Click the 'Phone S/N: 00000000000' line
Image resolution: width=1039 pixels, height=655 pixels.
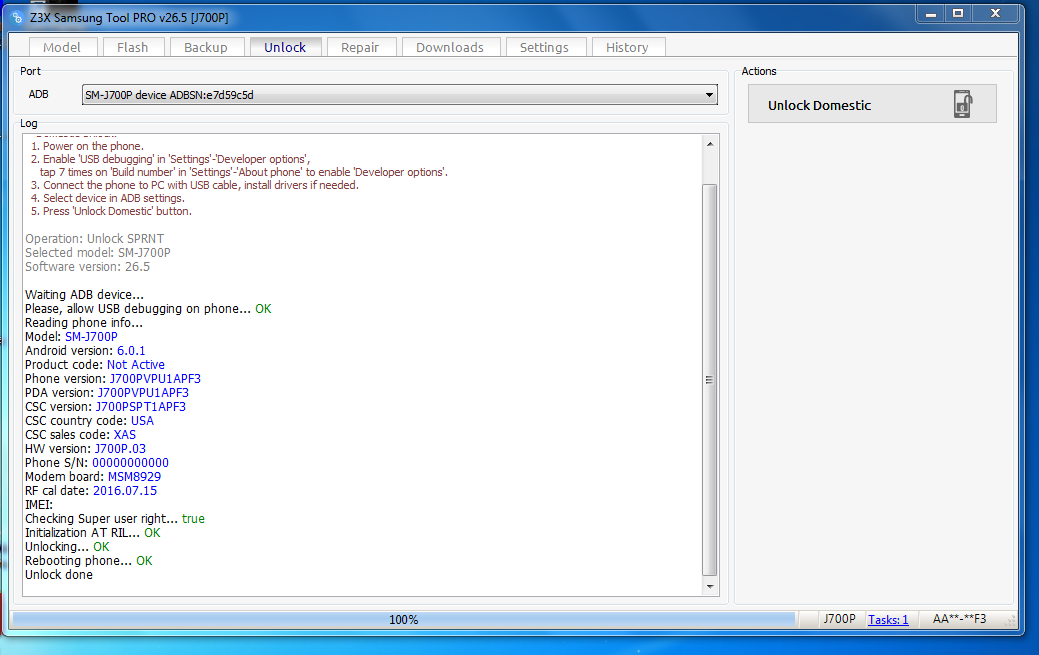pyautogui.click(x=97, y=463)
